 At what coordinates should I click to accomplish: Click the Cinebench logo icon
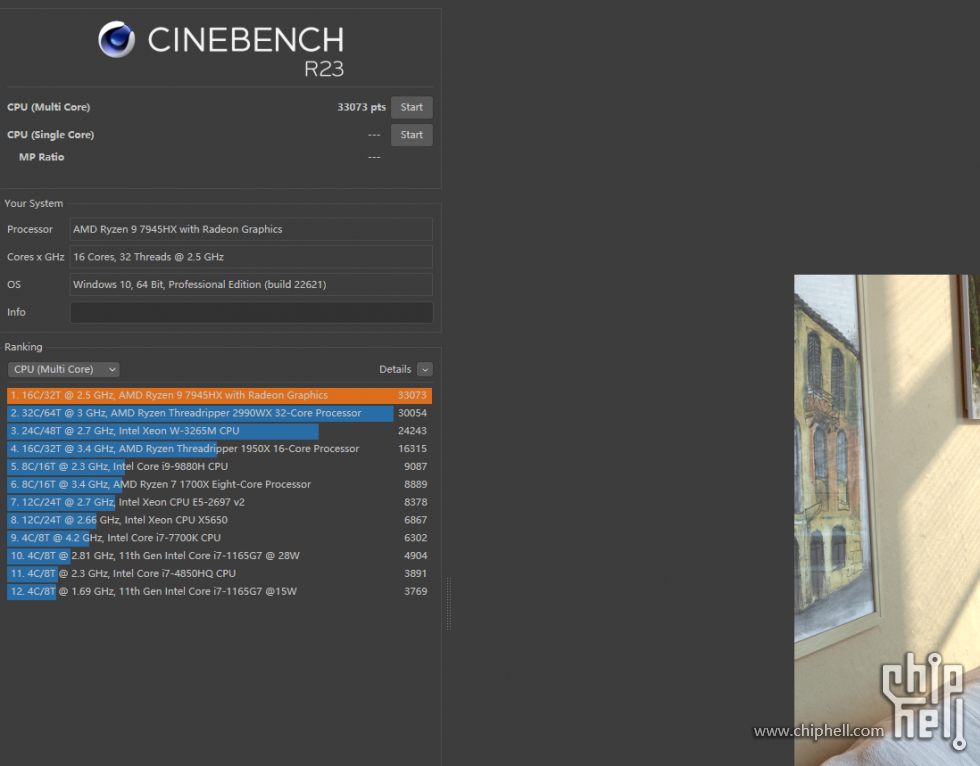pyautogui.click(x=117, y=39)
